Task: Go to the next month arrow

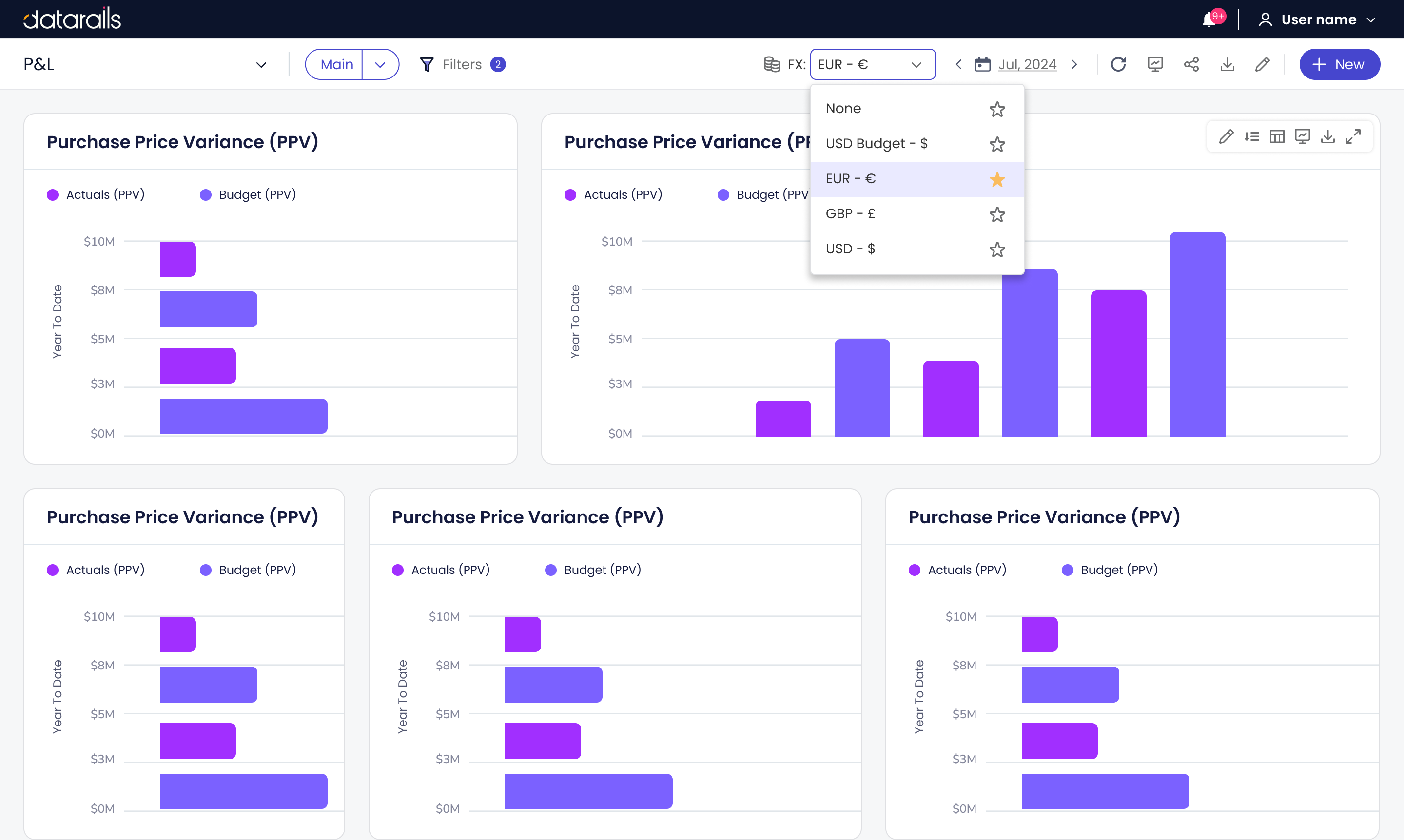Action: [1074, 64]
